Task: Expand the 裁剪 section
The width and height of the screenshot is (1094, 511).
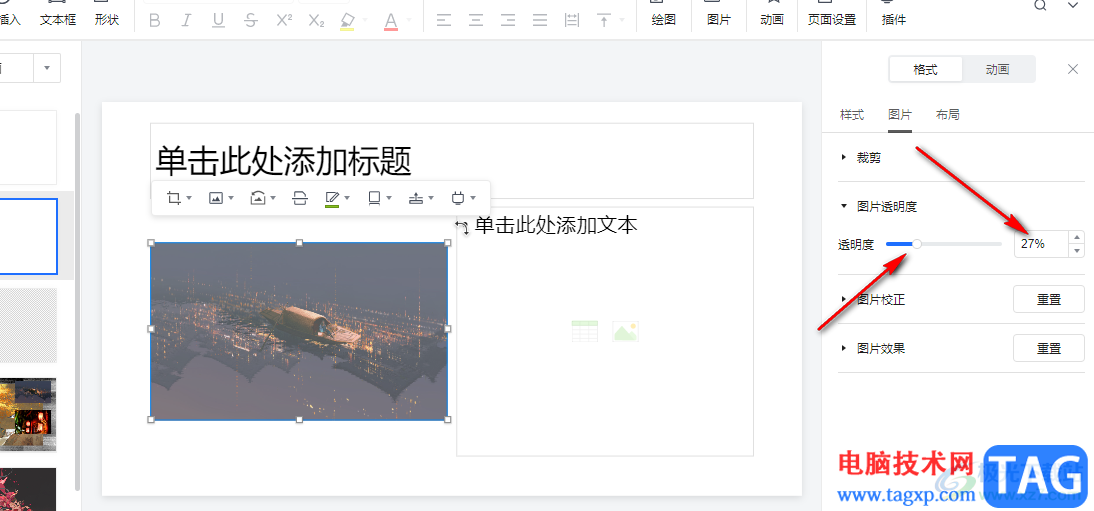Action: (869, 157)
